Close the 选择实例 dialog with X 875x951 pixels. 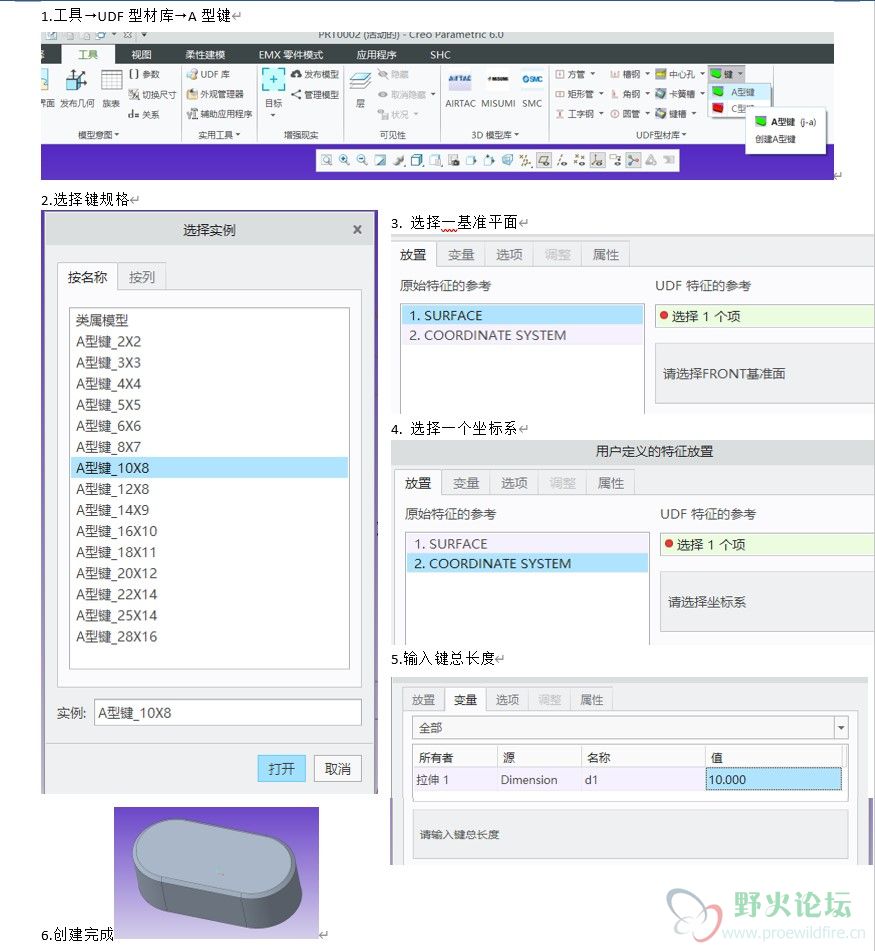click(x=357, y=229)
